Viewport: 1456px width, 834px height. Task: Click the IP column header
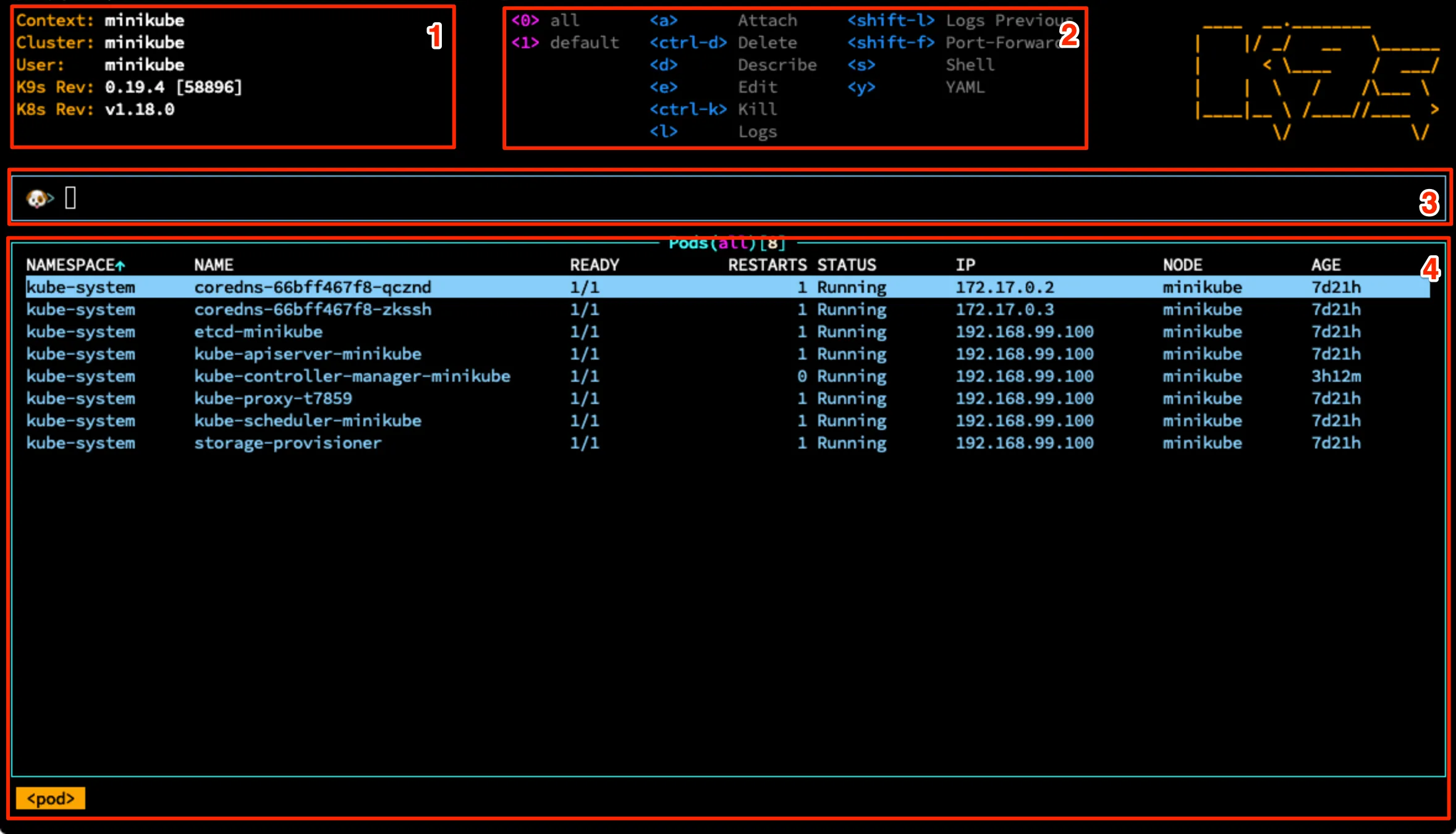tap(965, 265)
